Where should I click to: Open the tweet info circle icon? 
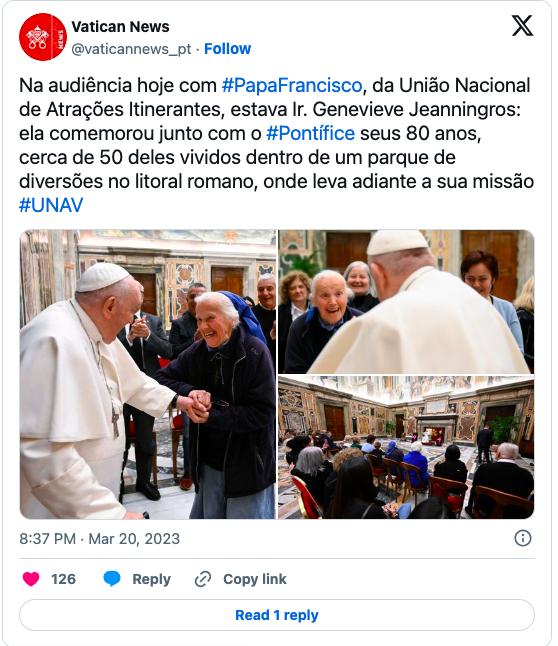click(523, 538)
